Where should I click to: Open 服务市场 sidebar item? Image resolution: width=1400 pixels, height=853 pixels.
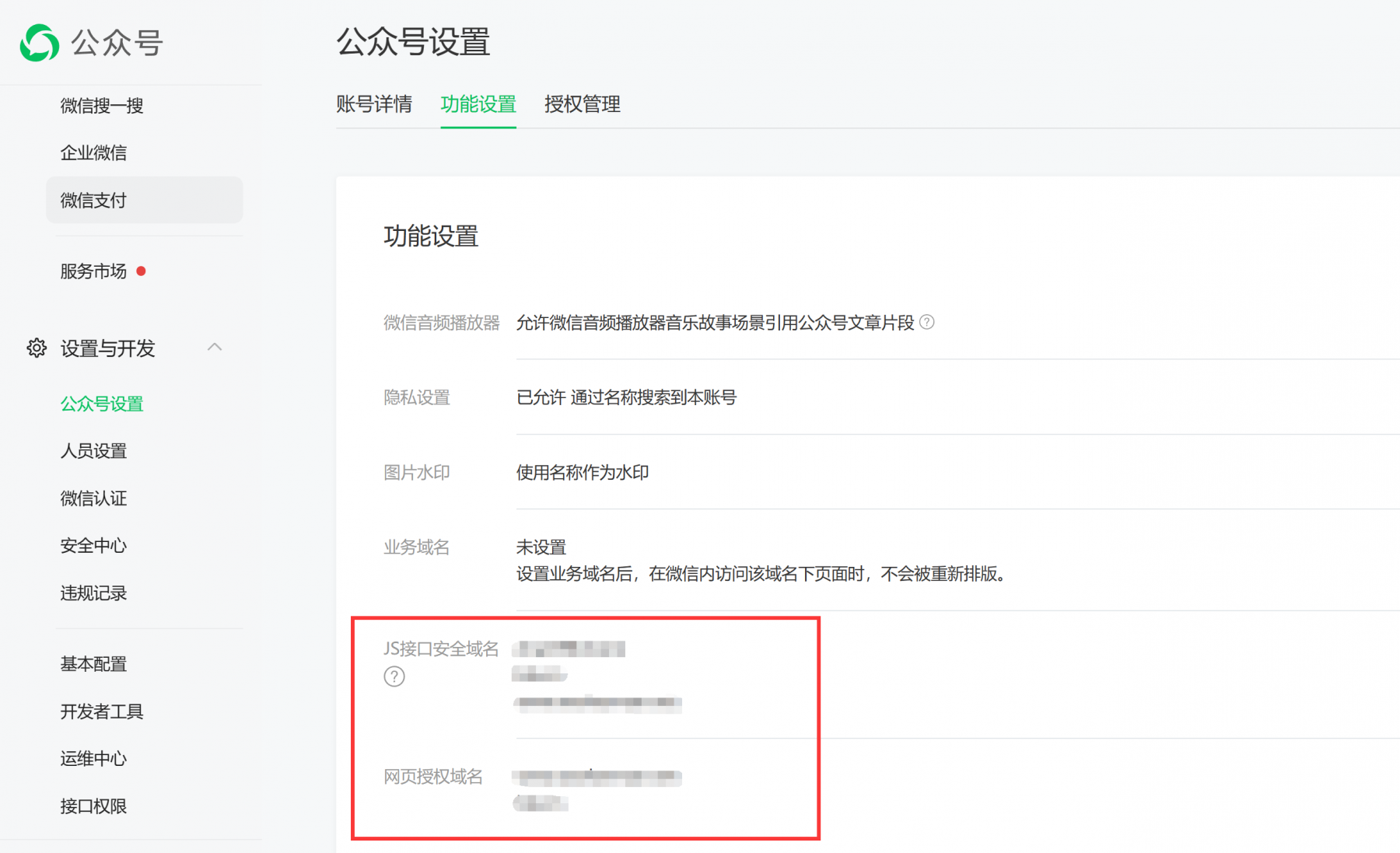(x=93, y=271)
